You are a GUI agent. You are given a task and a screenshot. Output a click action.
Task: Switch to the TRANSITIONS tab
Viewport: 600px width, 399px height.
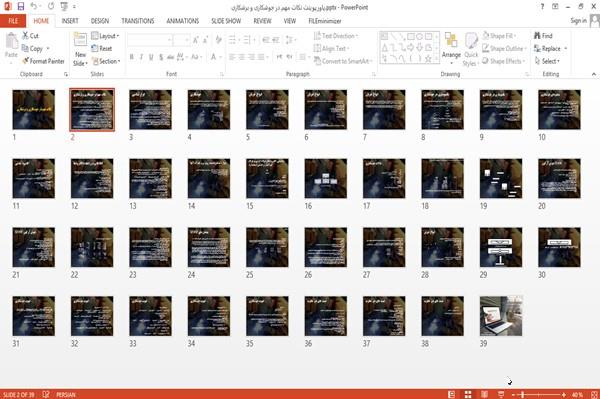(138, 21)
